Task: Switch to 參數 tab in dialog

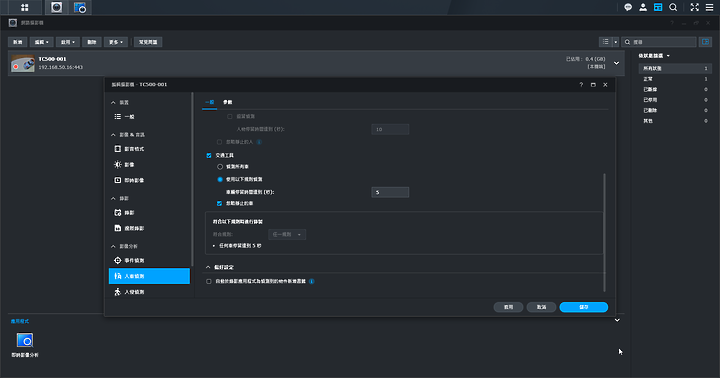Action: [227, 102]
